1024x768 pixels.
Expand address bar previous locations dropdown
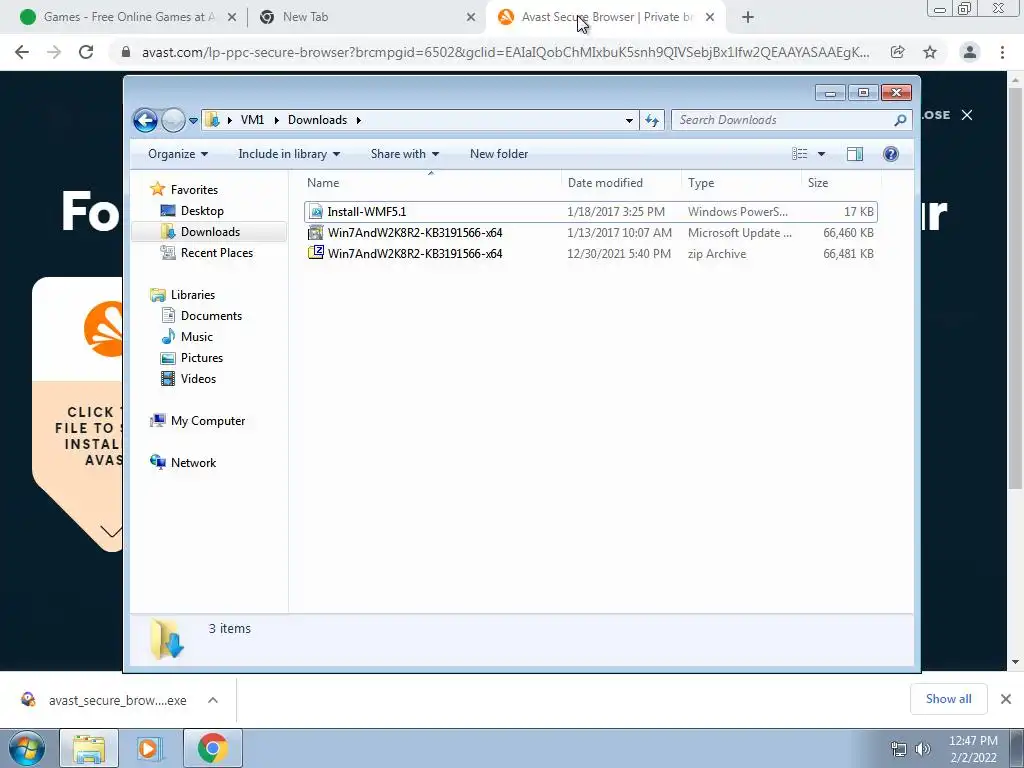[x=629, y=120]
